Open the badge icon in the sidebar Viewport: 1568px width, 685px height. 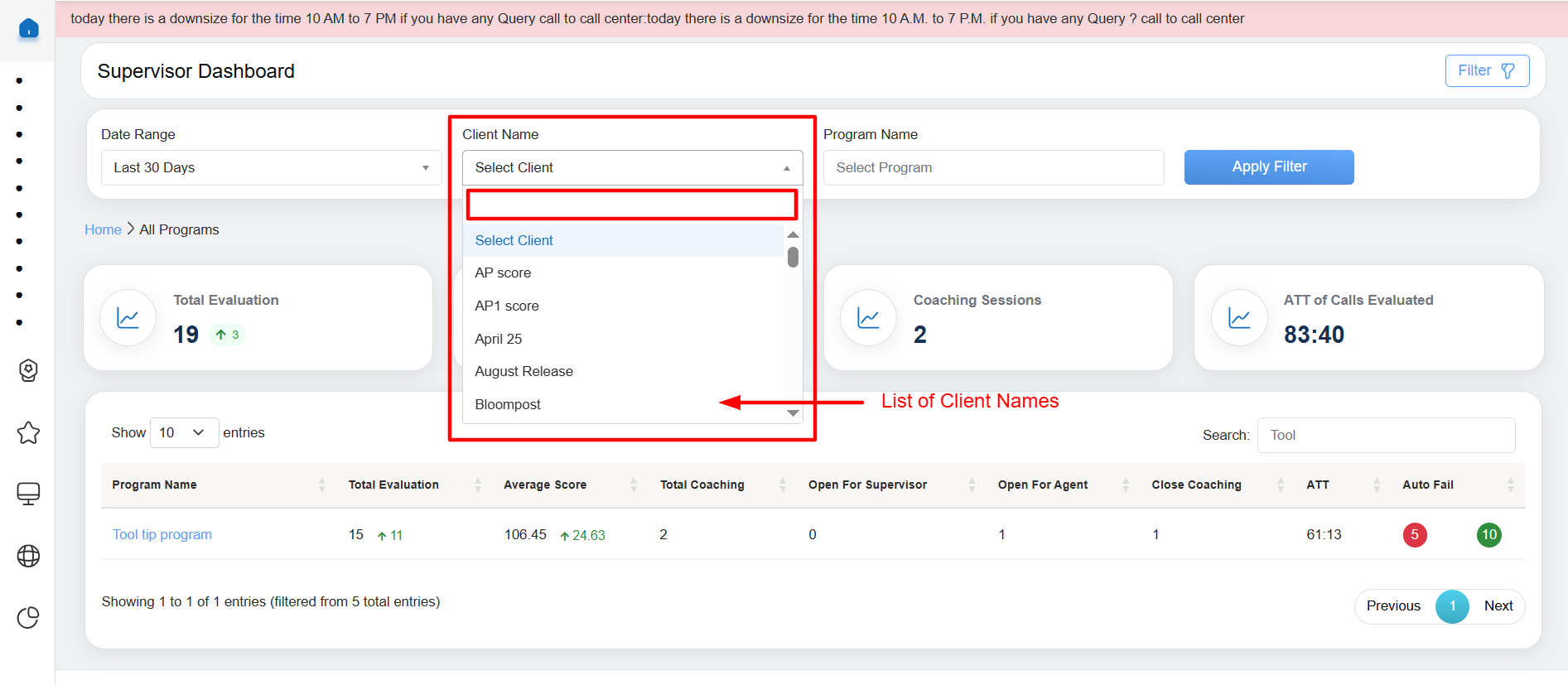click(28, 370)
